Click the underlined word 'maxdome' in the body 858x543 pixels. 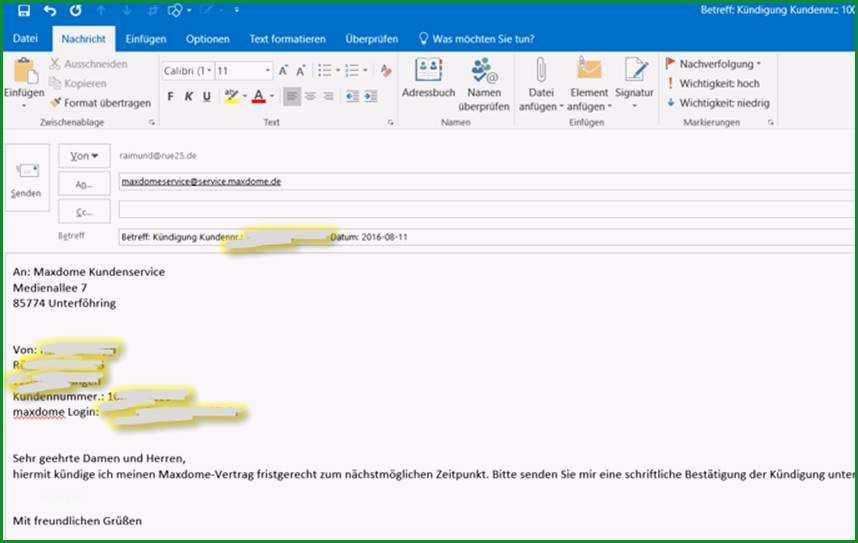[x=38, y=412]
